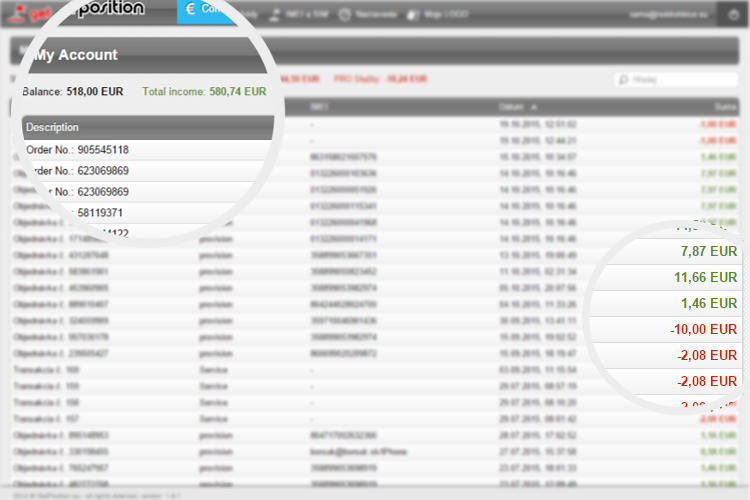The width and height of the screenshot is (750, 500).
Task: Click the magnifier icon in search box
Action: tap(623, 79)
